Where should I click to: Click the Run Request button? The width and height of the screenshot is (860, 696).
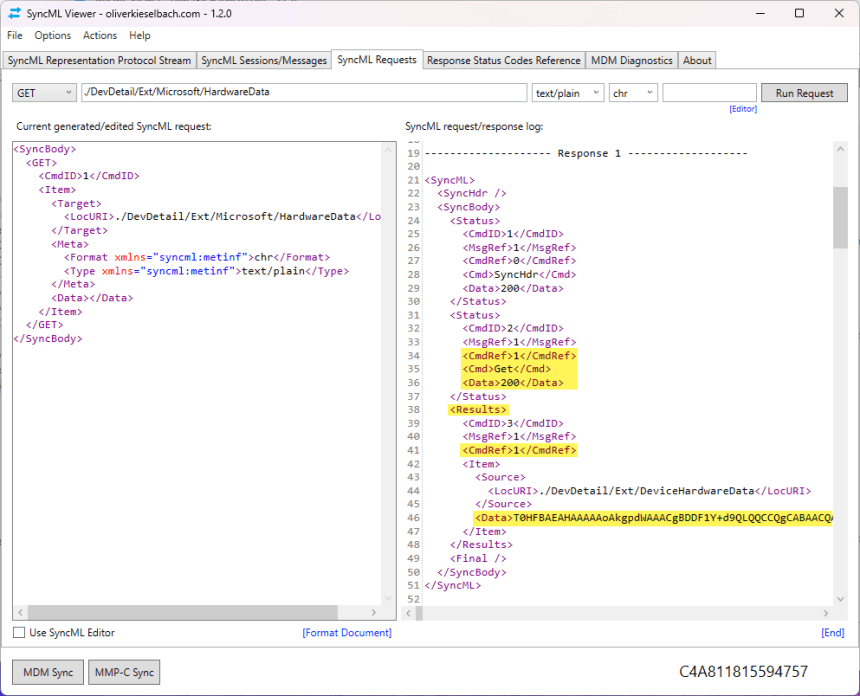pos(803,91)
